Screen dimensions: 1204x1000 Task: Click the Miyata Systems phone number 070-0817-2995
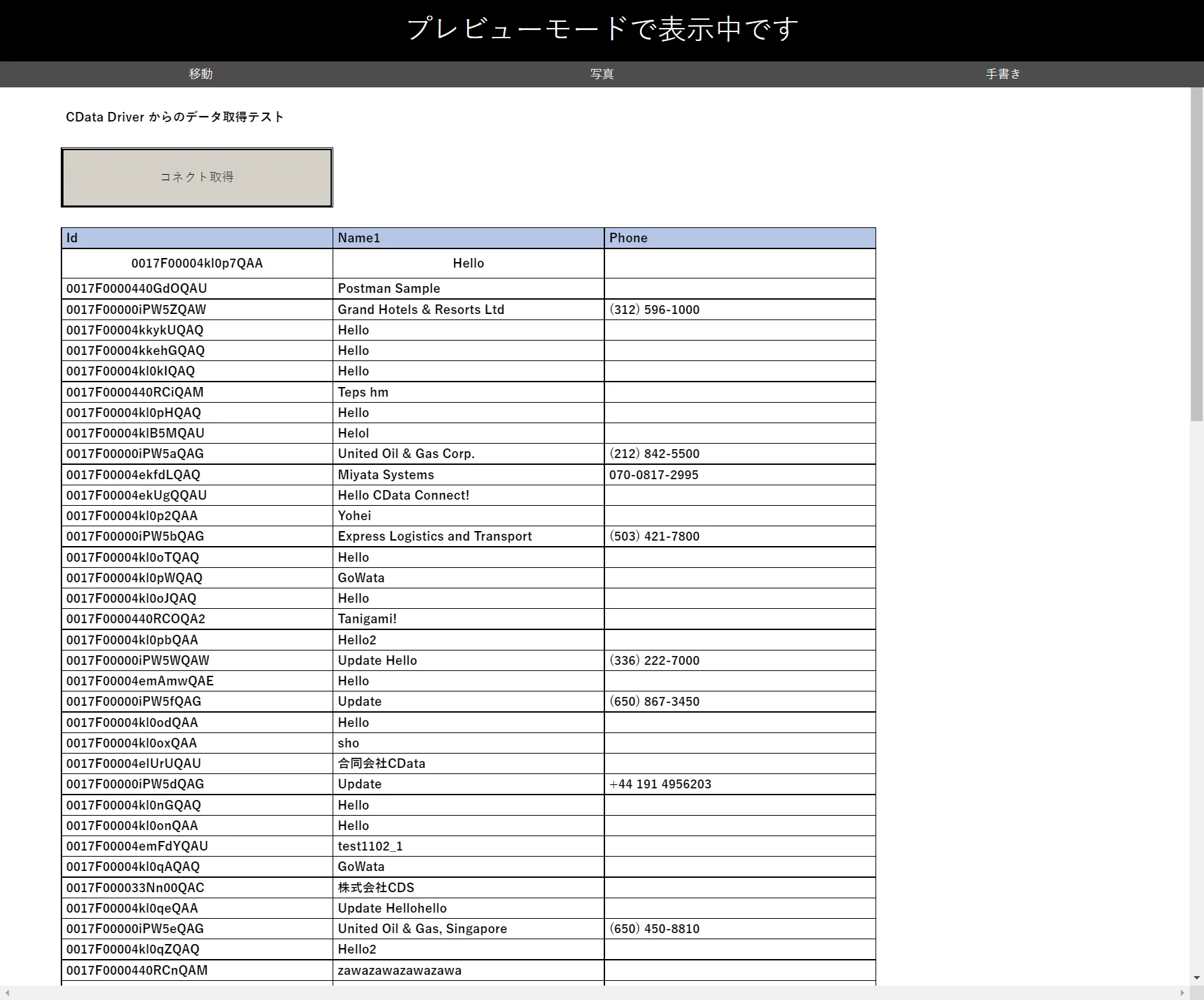pyautogui.click(x=654, y=474)
